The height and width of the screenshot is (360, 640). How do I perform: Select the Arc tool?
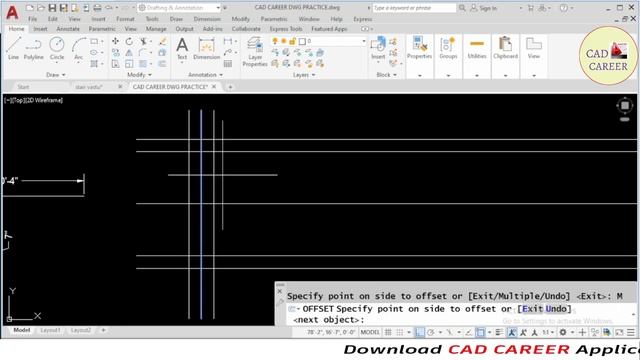pyautogui.click(x=78, y=48)
